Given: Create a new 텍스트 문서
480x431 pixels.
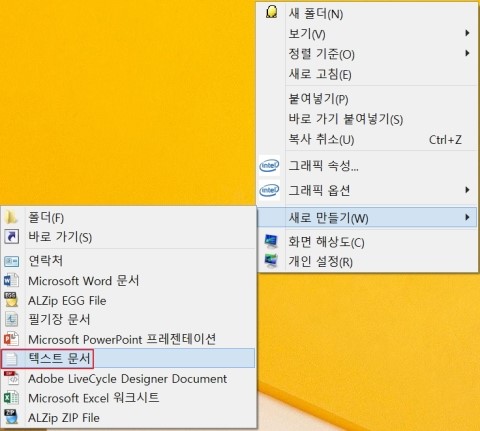Looking at the screenshot, I should point(128,359).
